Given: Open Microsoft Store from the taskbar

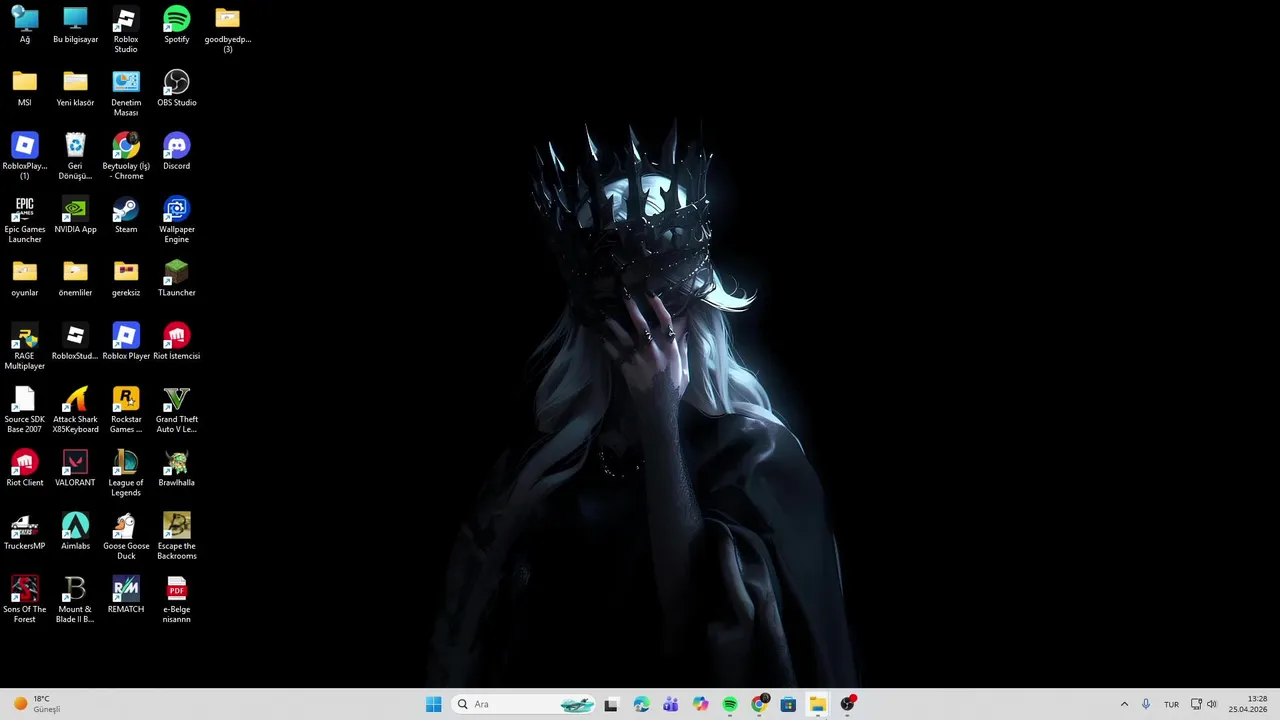Looking at the screenshot, I should click(788, 704).
